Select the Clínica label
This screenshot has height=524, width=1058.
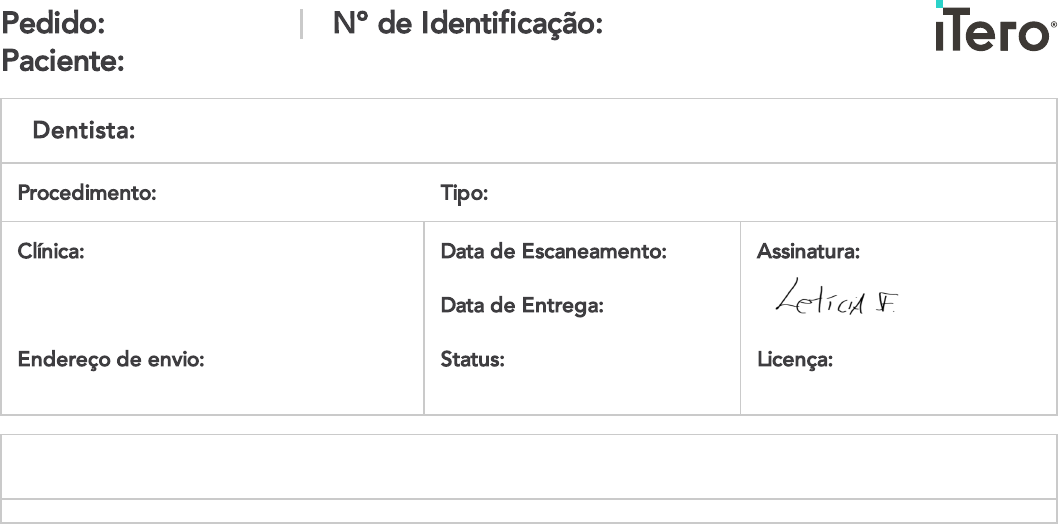point(51,252)
